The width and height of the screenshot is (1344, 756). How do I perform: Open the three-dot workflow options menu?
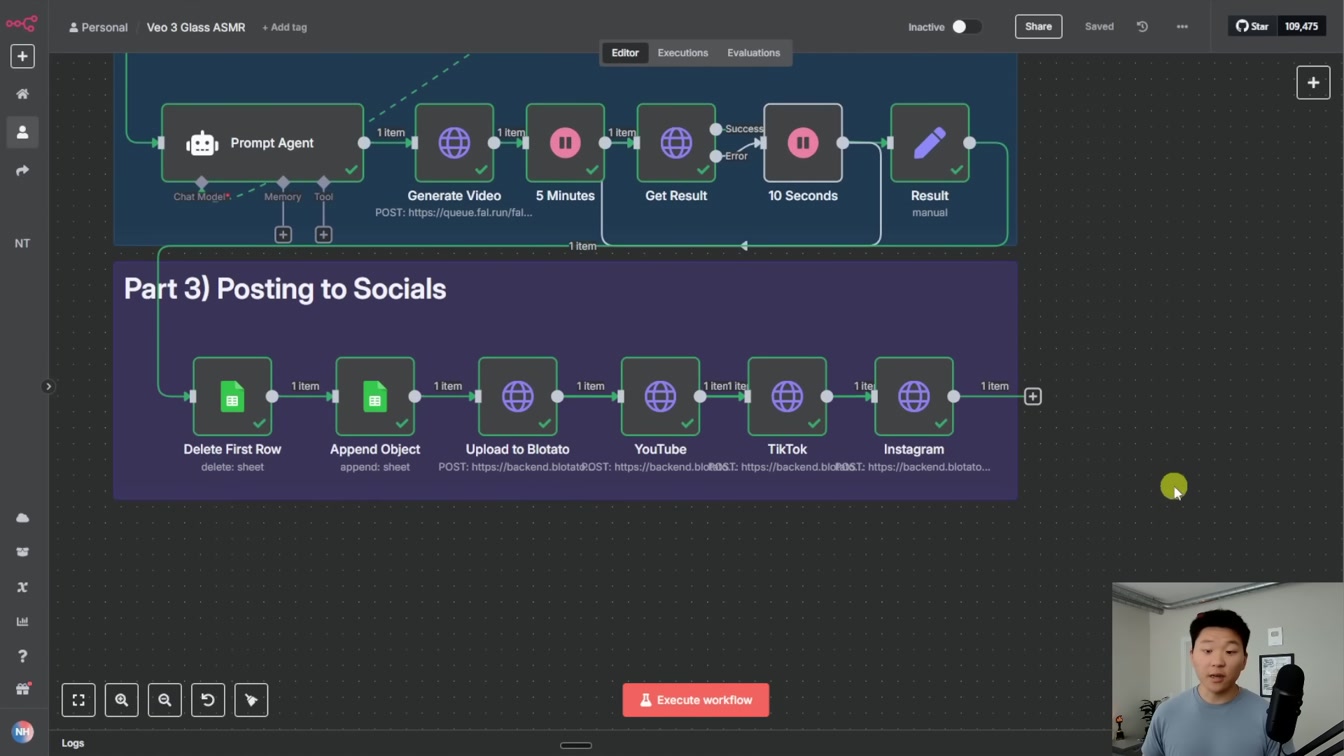[x=1182, y=27]
